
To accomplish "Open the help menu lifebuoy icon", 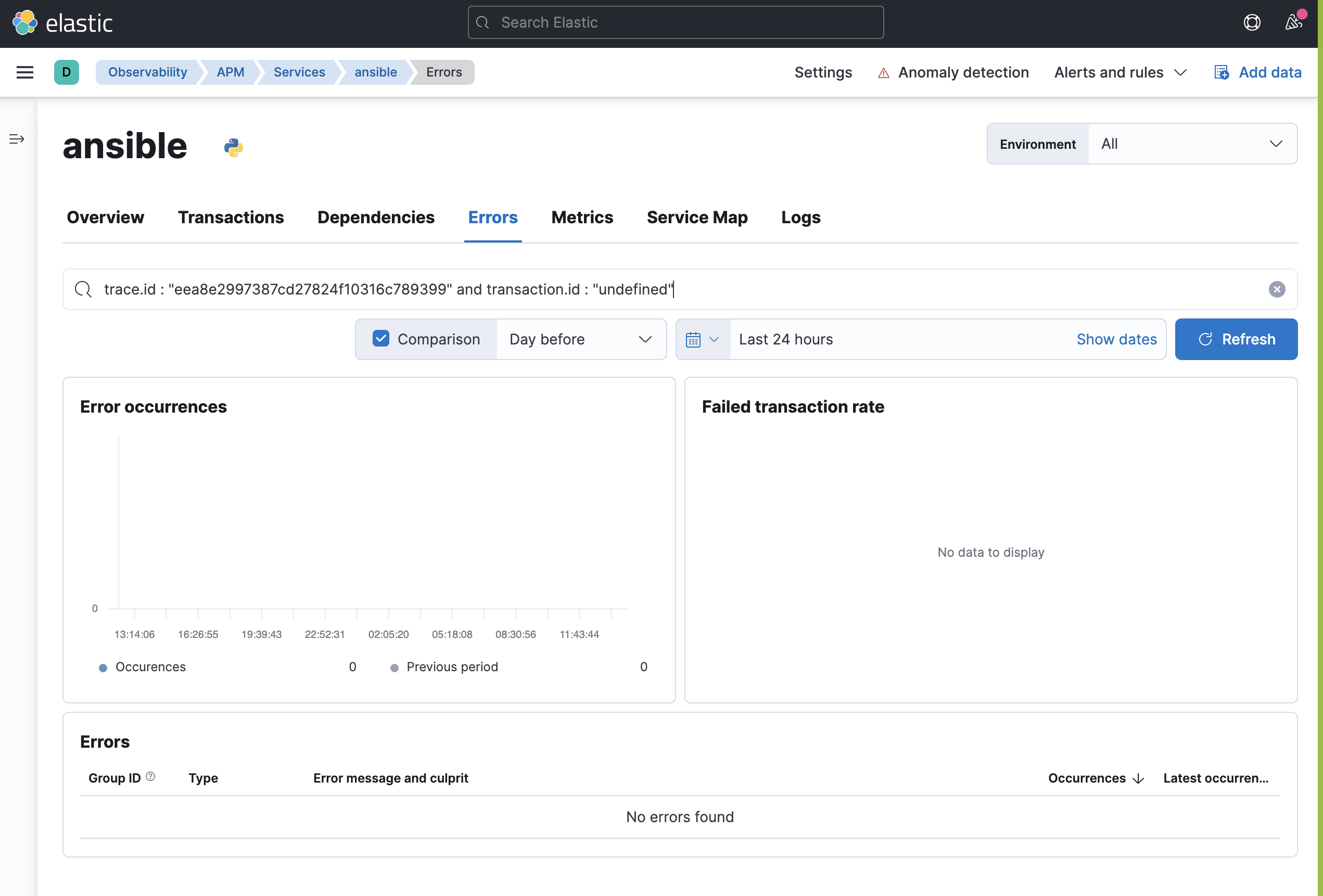I will point(1251,23).
